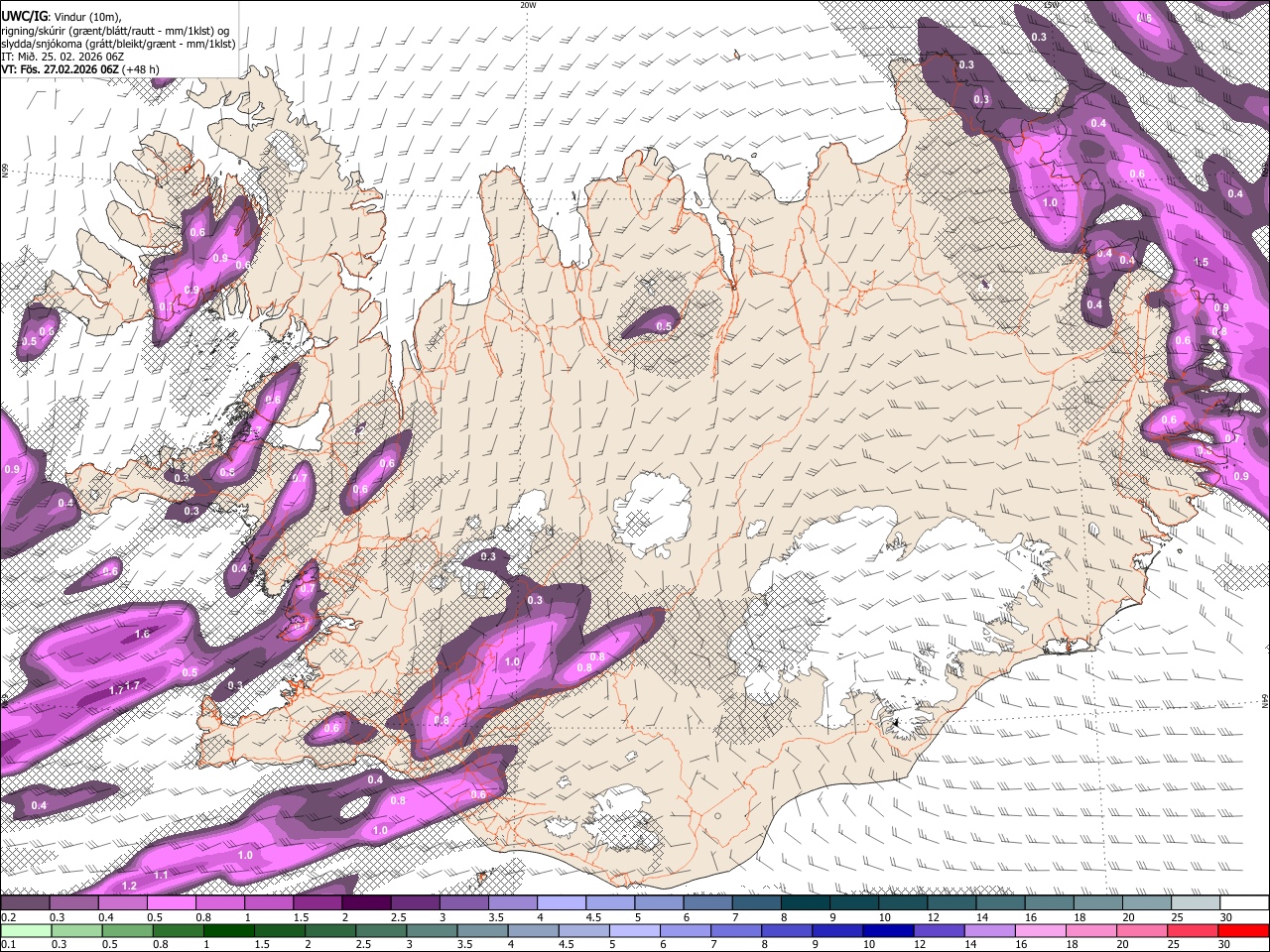Screen dimensions: 1270x952
Task: Select dark teal 8 swatch in top legend
Action: pyautogui.click(x=806, y=903)
